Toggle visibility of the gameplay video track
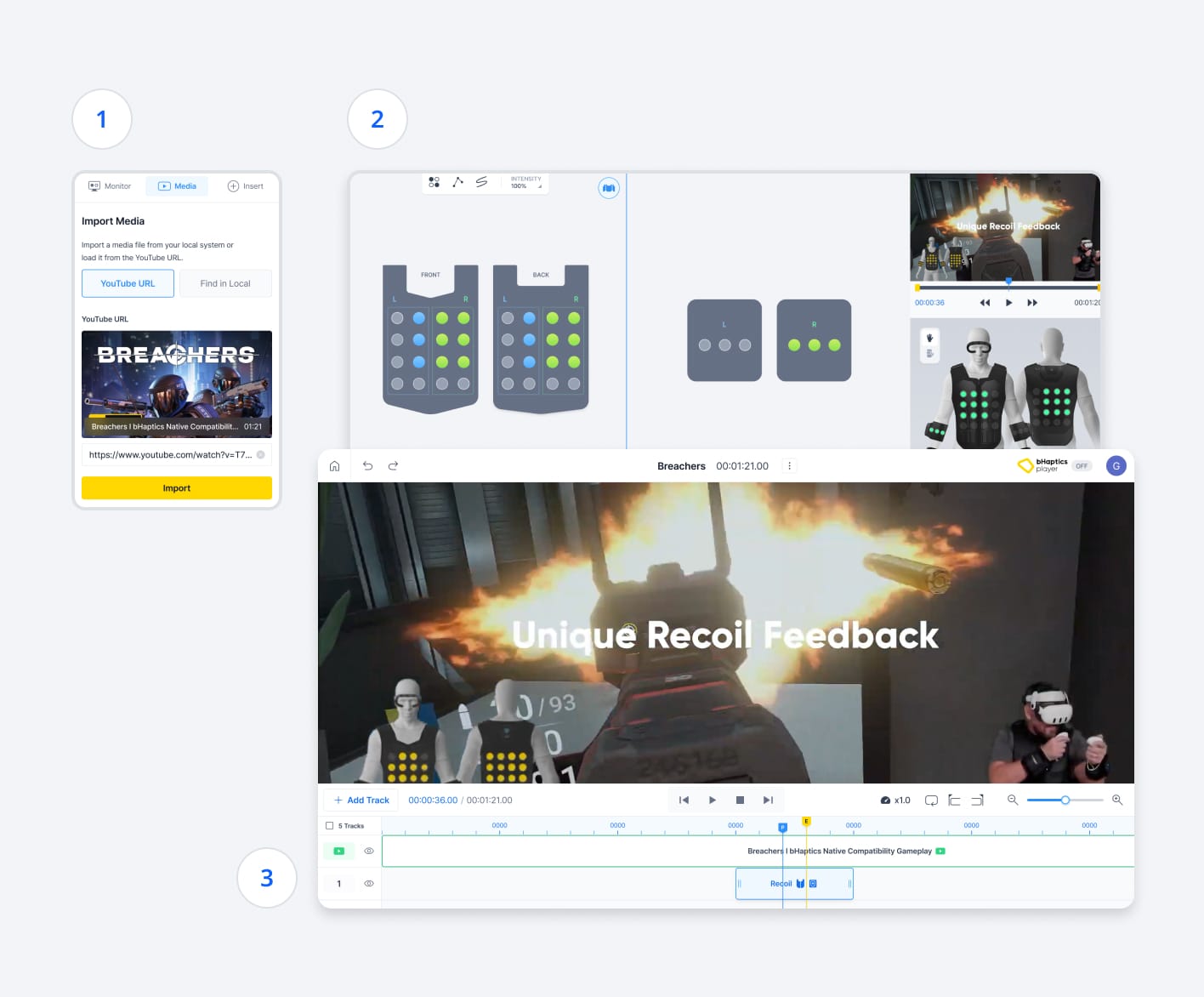 [x=368, y=851]
